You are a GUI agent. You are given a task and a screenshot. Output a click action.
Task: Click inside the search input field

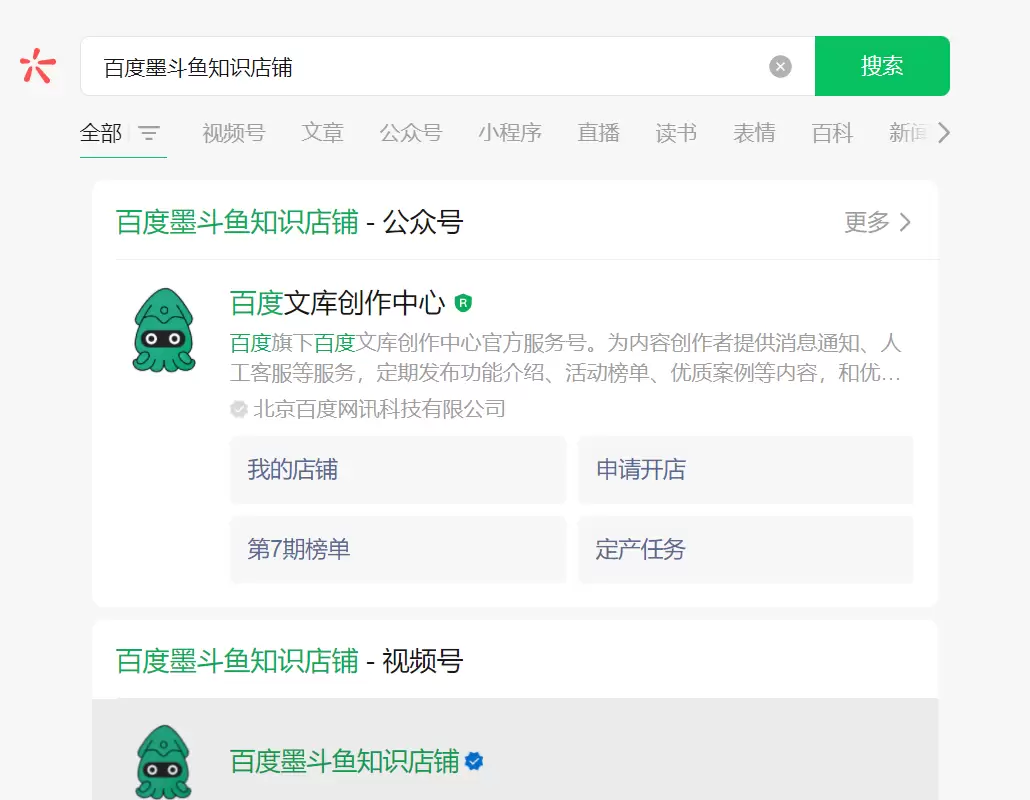400,65
